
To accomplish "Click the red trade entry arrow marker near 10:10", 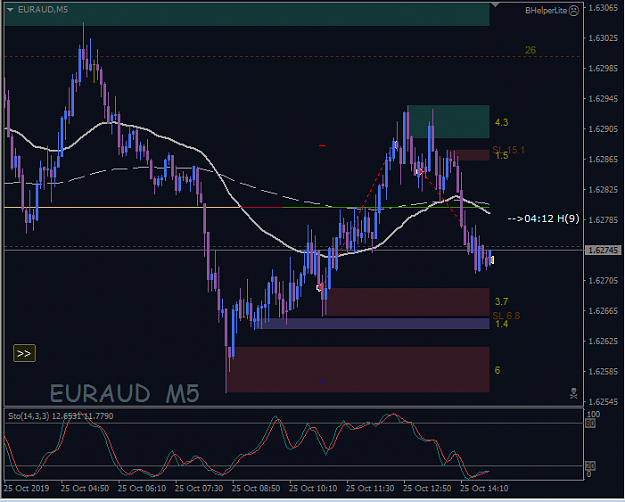I will [x=319, y=287].
